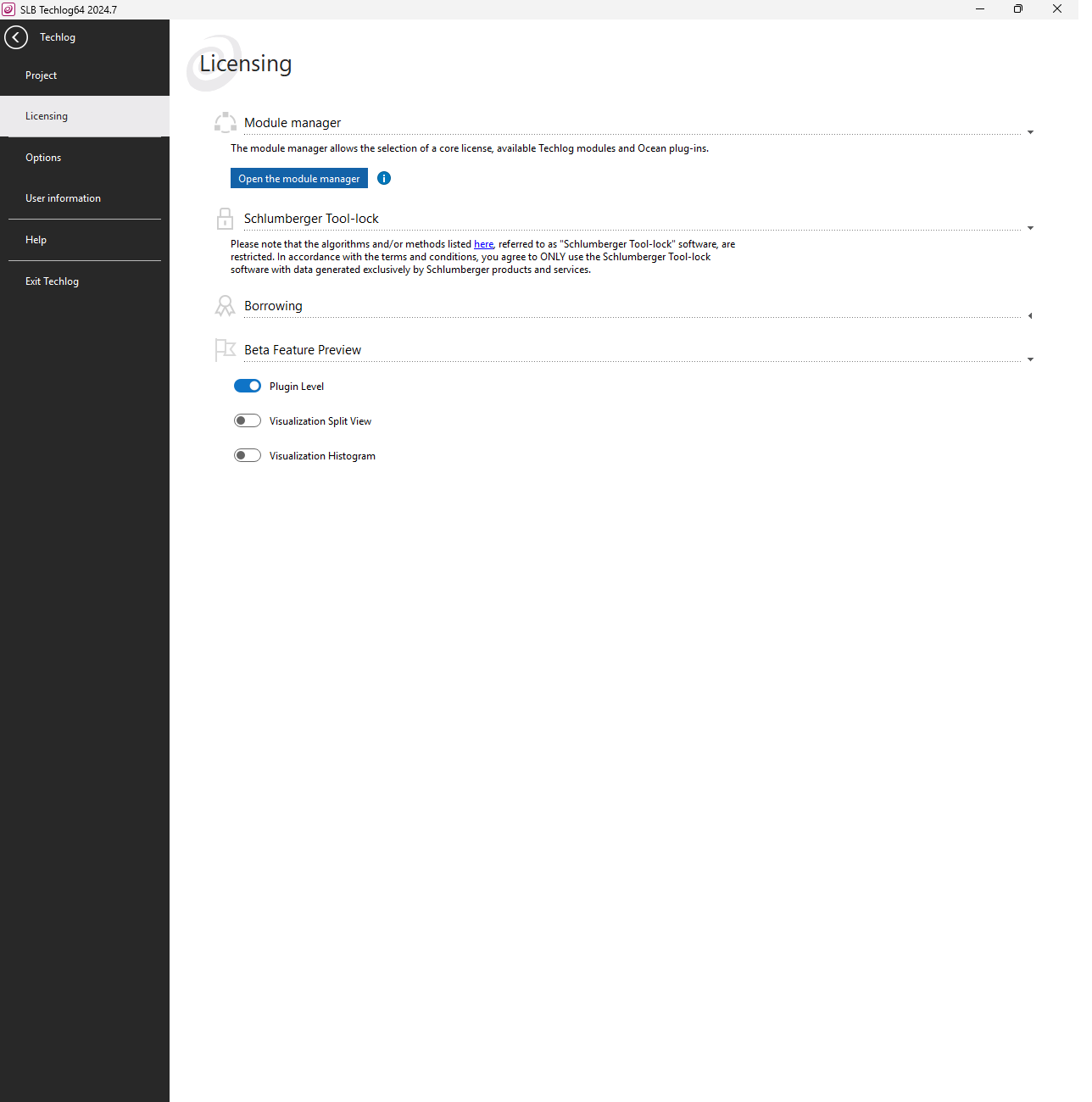Click the Schlumberger Tool-lock padlock icon
1092x1102 pixels.
pyautogui.click(x=225, y=219)
